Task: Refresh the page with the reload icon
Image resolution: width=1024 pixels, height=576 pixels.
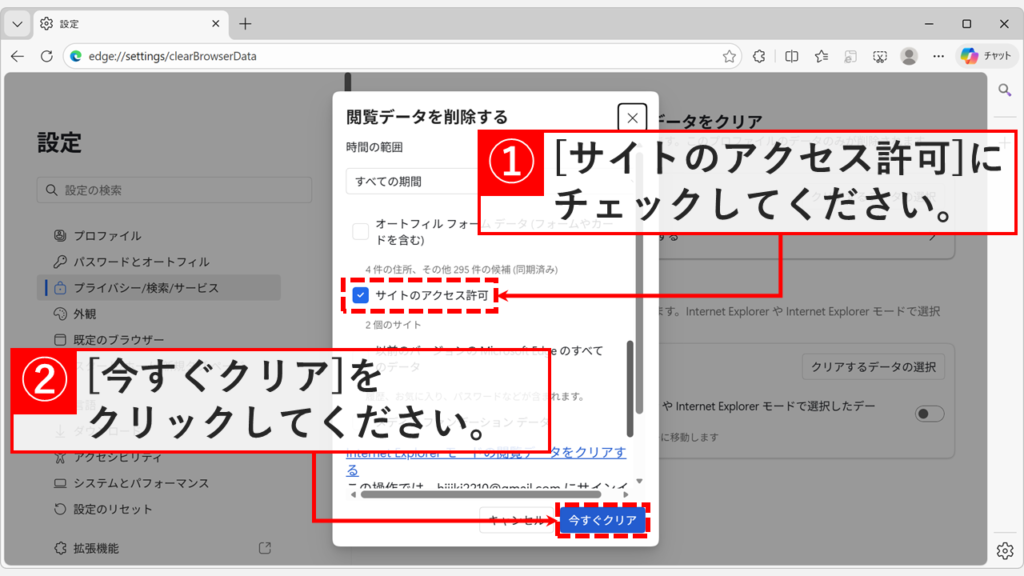Action: (49, 57)
